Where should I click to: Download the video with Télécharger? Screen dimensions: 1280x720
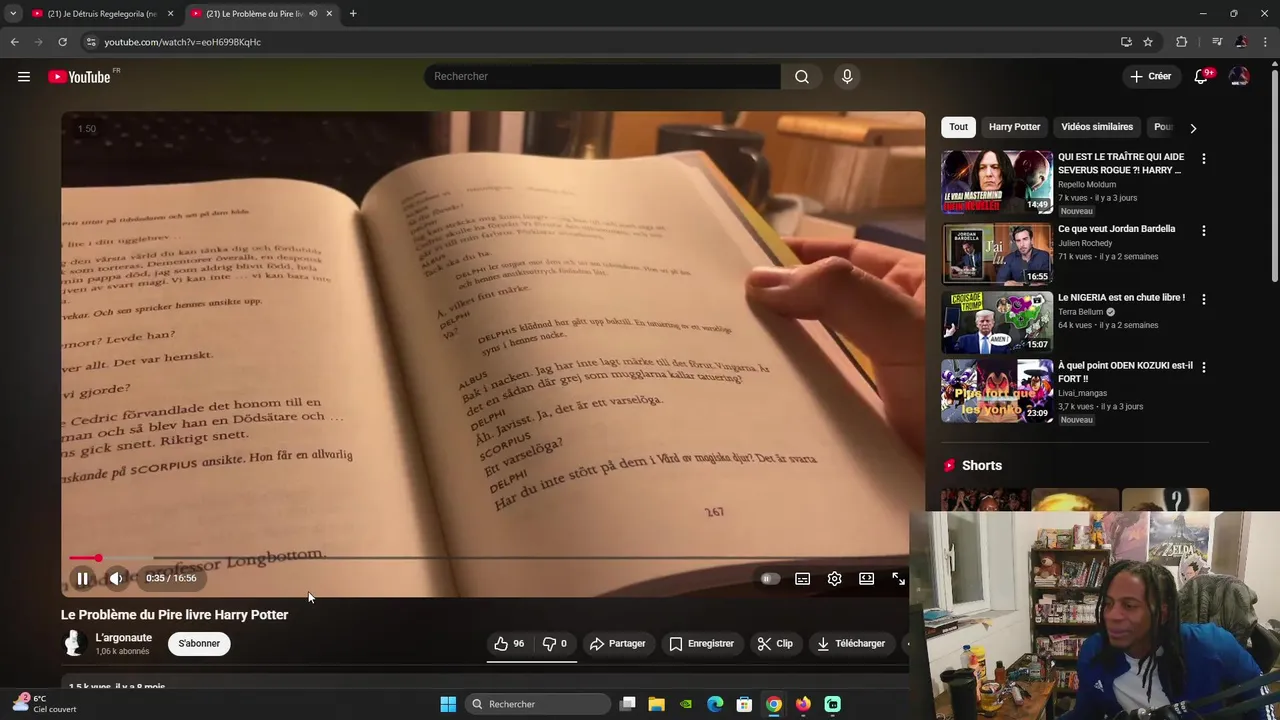click(851, 643)
